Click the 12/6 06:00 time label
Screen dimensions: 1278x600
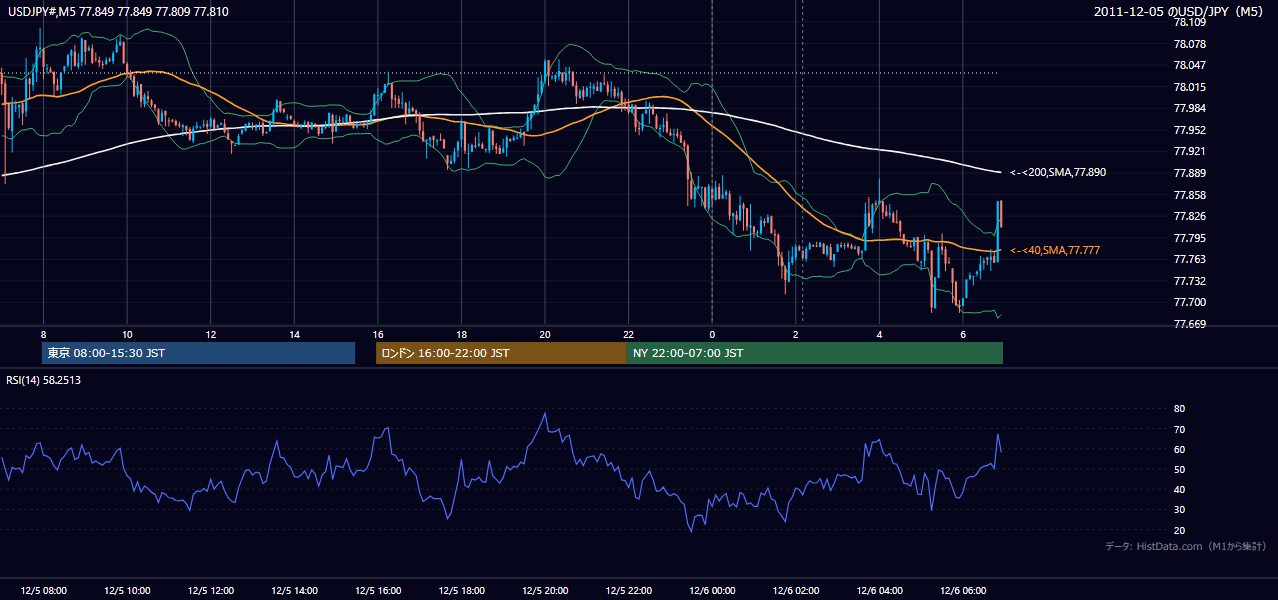click(x=962, y=591)
